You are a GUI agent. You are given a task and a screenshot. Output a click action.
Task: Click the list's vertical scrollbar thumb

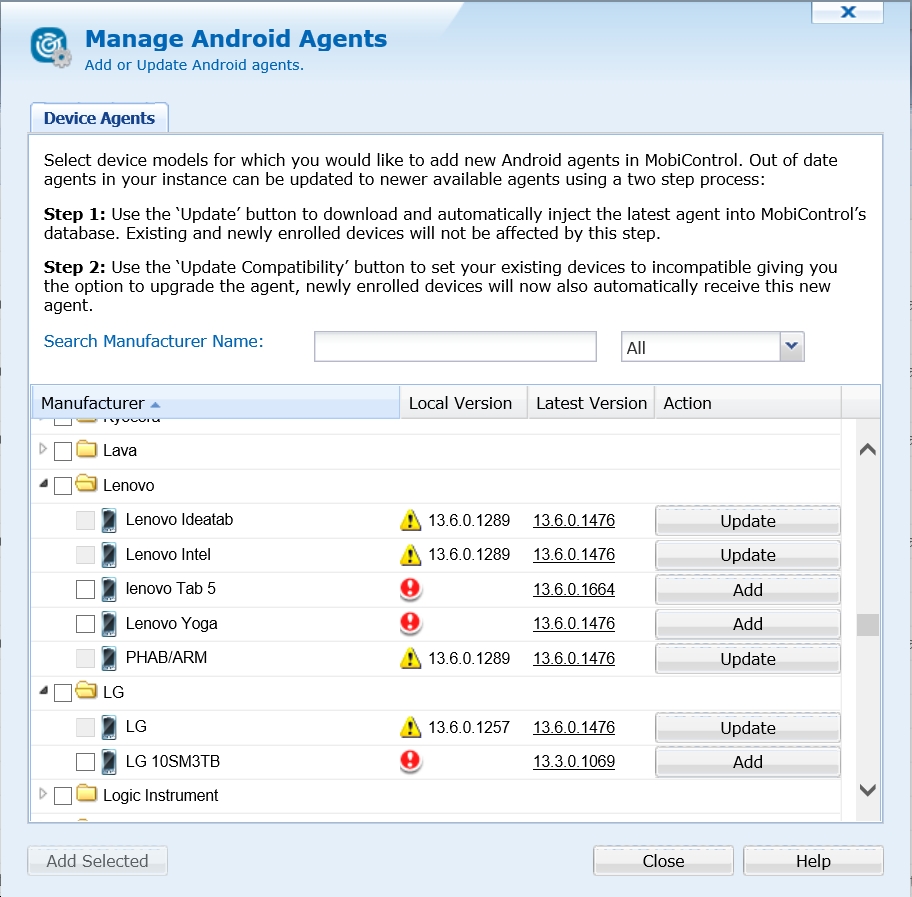click(x=867, y=625)
